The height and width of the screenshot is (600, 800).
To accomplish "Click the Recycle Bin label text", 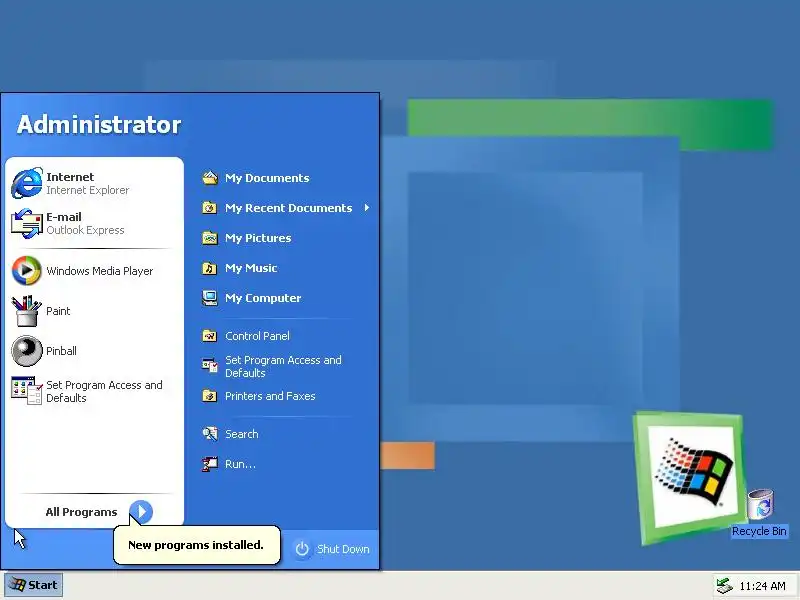I will point(759,531).
